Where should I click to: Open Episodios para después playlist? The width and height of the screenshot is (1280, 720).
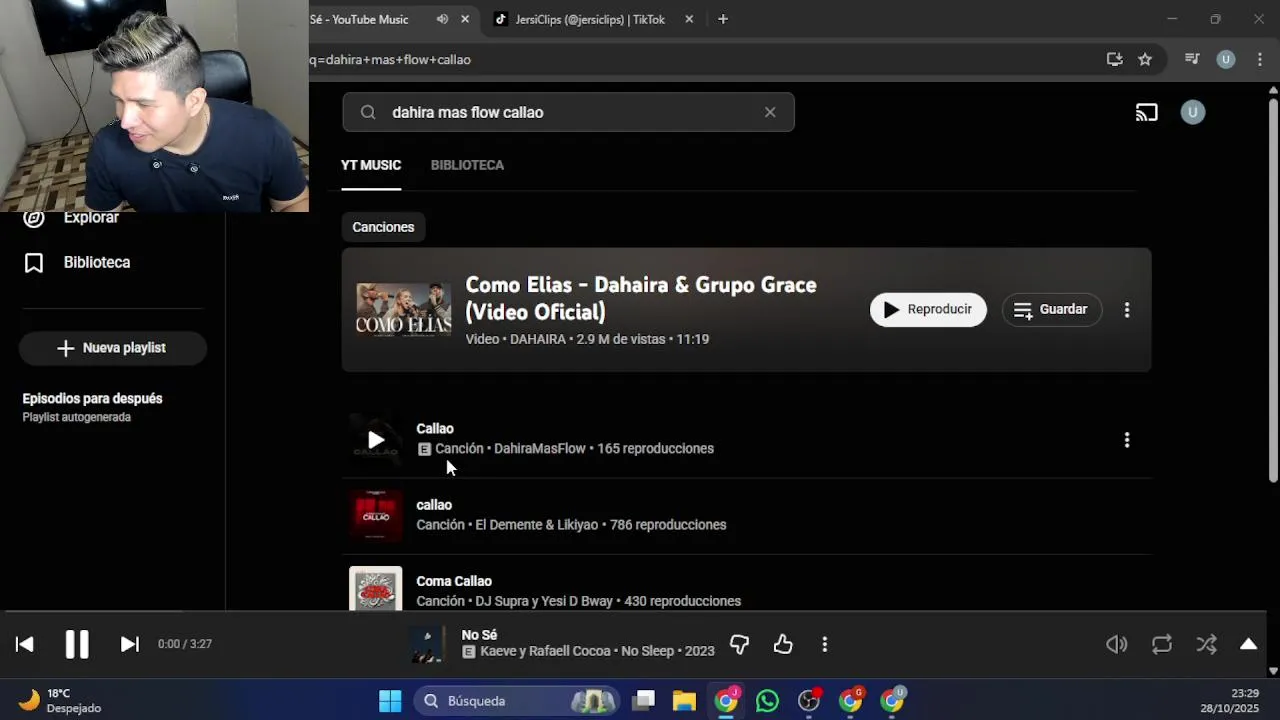92,407
